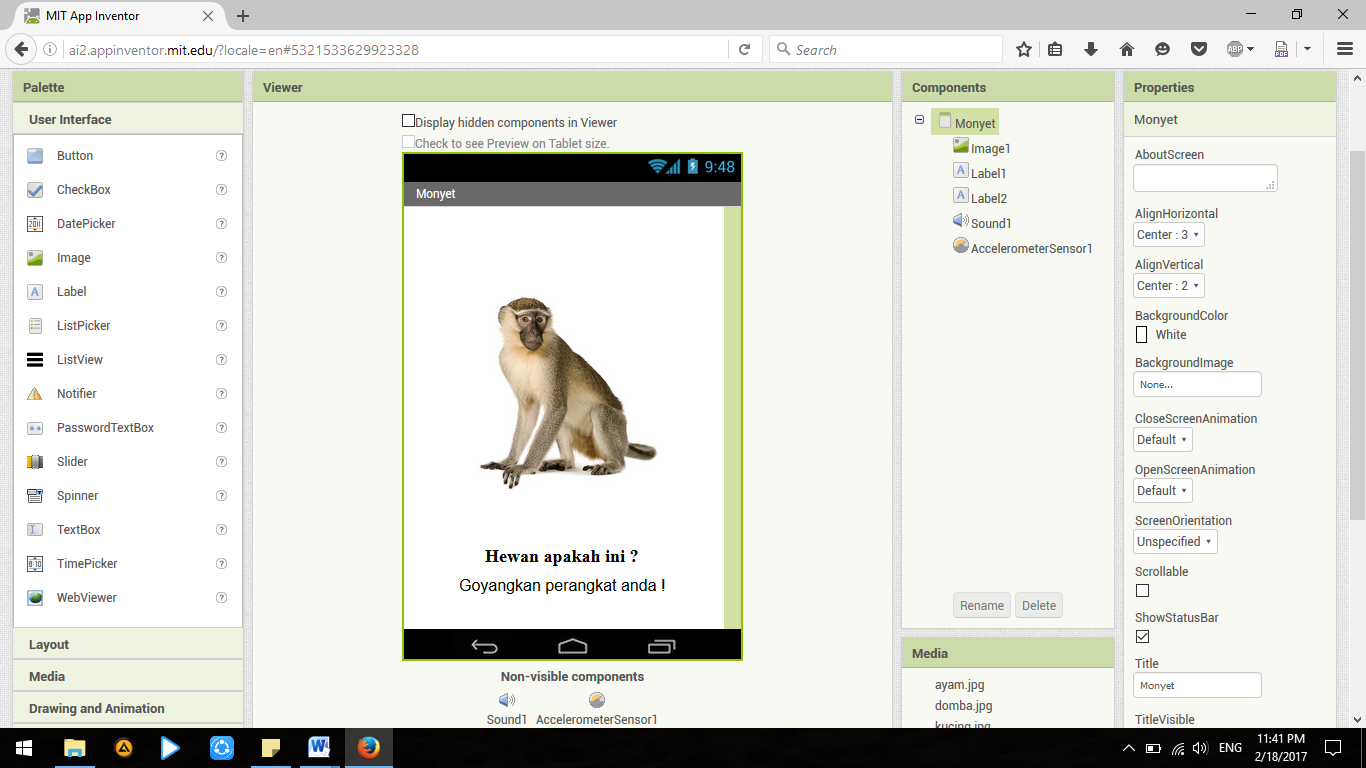Choose the TextBox palette icon
This screenshot has width=1366, height=768.
35,530
